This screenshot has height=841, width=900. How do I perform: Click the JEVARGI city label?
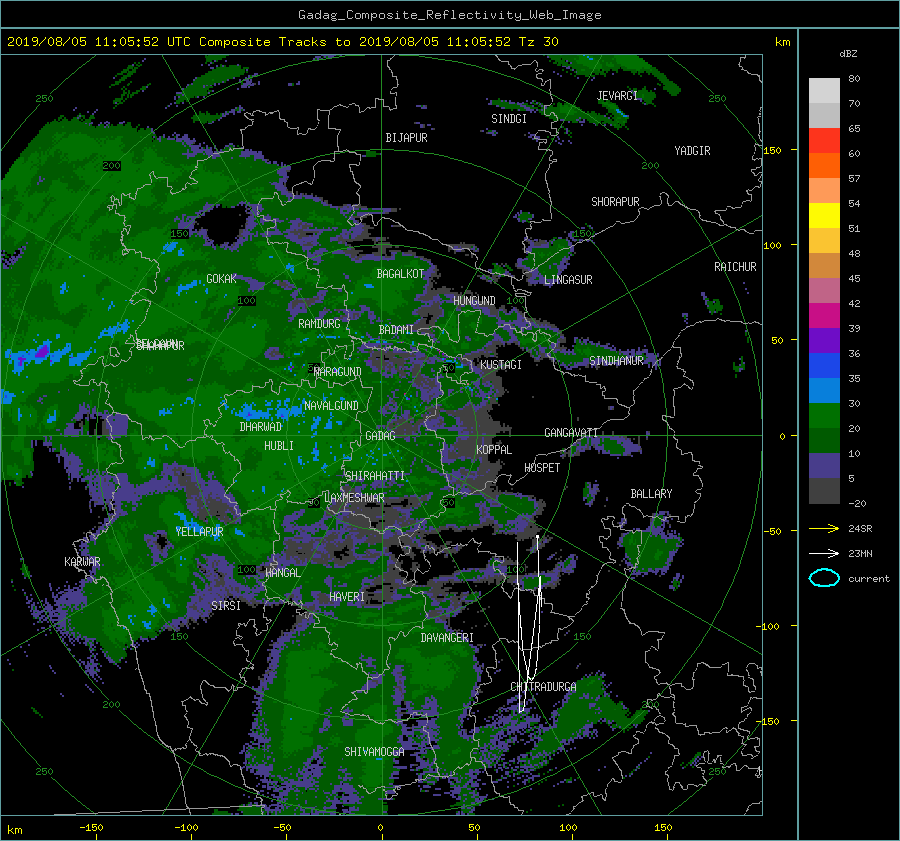point(617,96)
